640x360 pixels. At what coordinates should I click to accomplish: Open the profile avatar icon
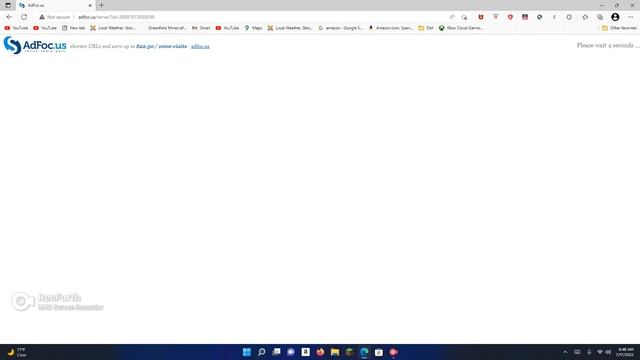tap(615, 17)
